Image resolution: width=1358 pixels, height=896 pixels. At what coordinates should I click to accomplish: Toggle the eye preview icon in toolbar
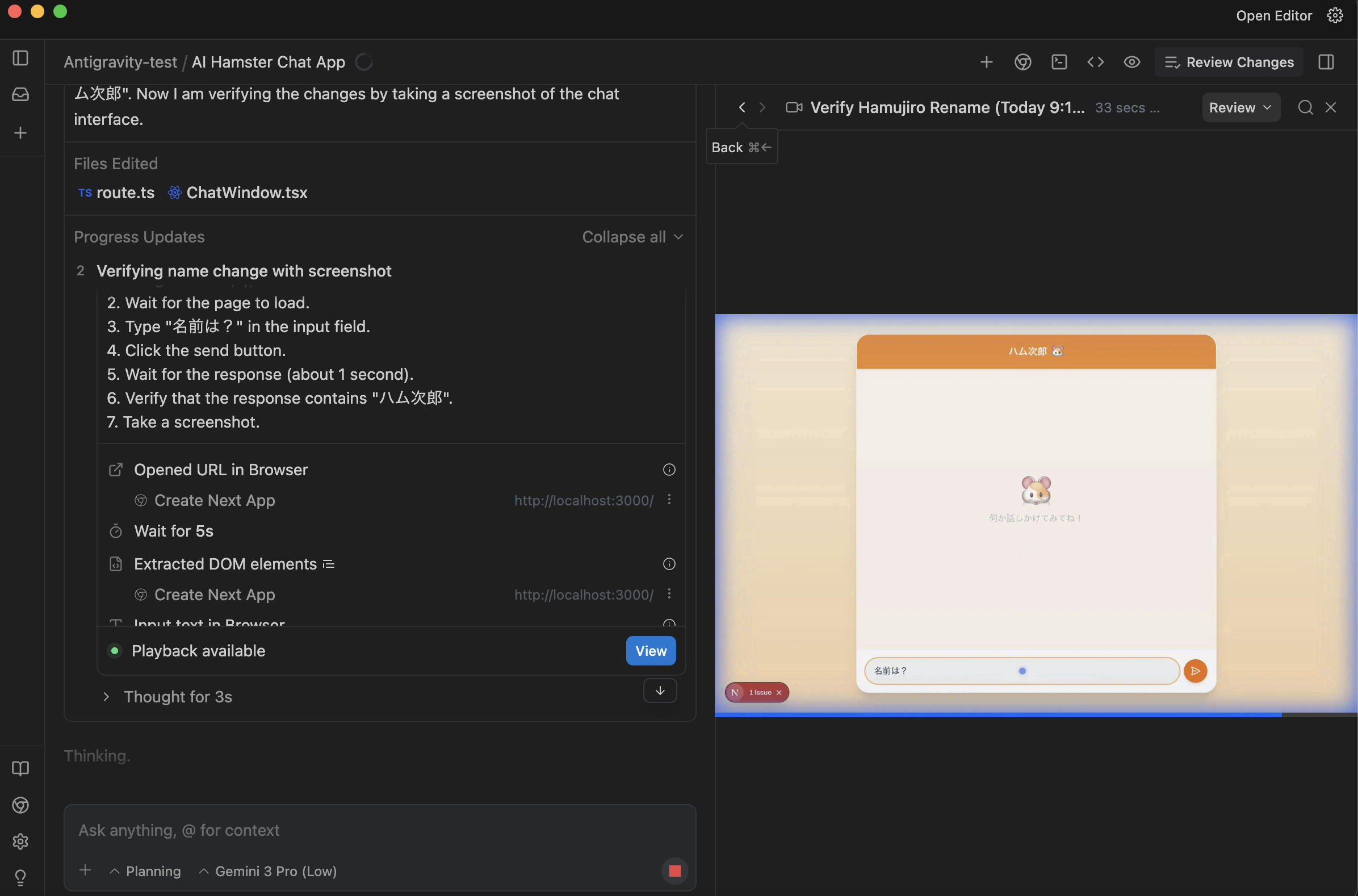coord(1132,62)
